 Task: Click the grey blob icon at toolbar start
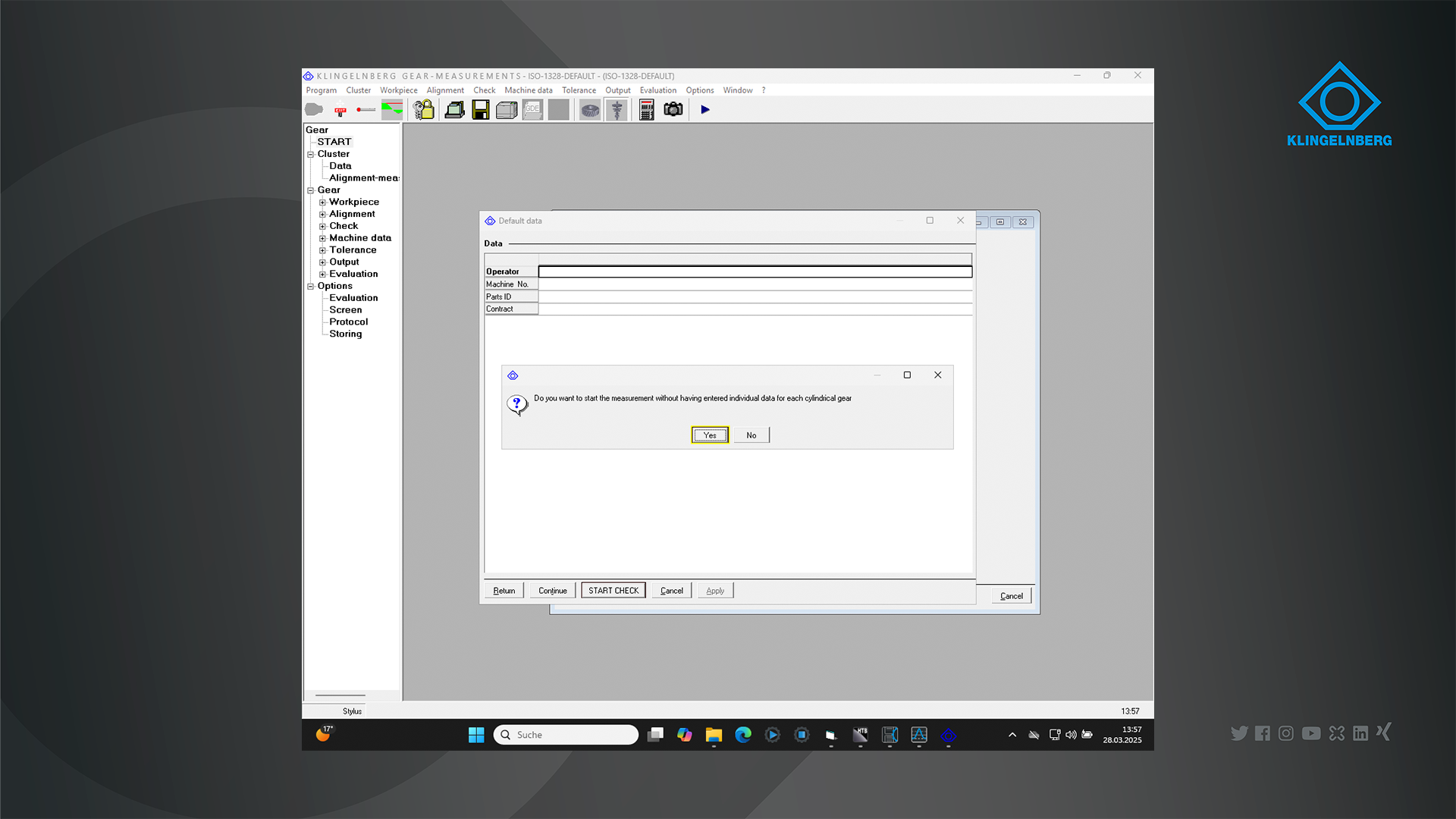click(x=314, y=110)
